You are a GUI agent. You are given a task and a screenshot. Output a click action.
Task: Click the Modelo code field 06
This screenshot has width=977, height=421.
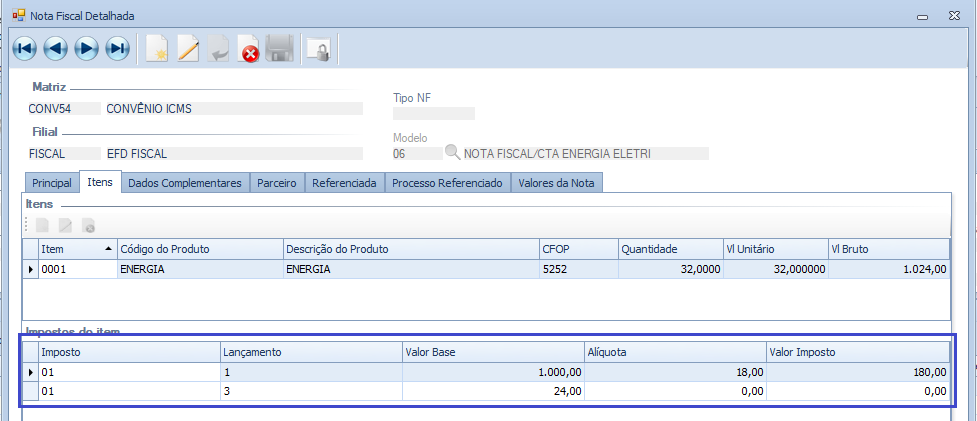pos(417,153)
